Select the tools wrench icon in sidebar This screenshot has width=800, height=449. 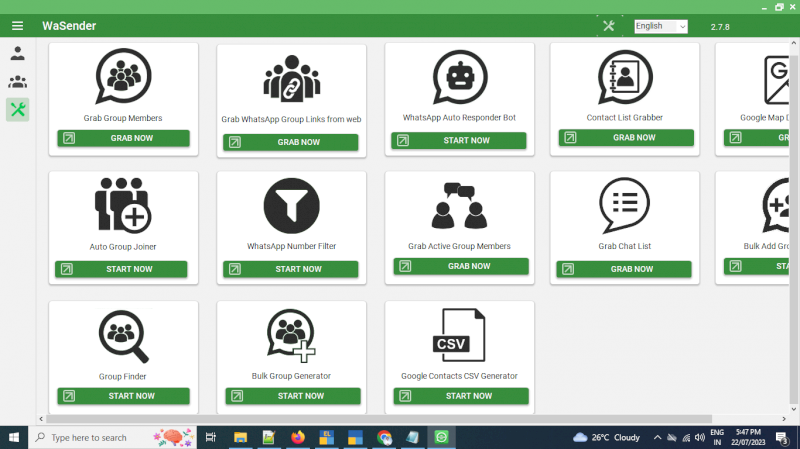click(x=17, y=110)
